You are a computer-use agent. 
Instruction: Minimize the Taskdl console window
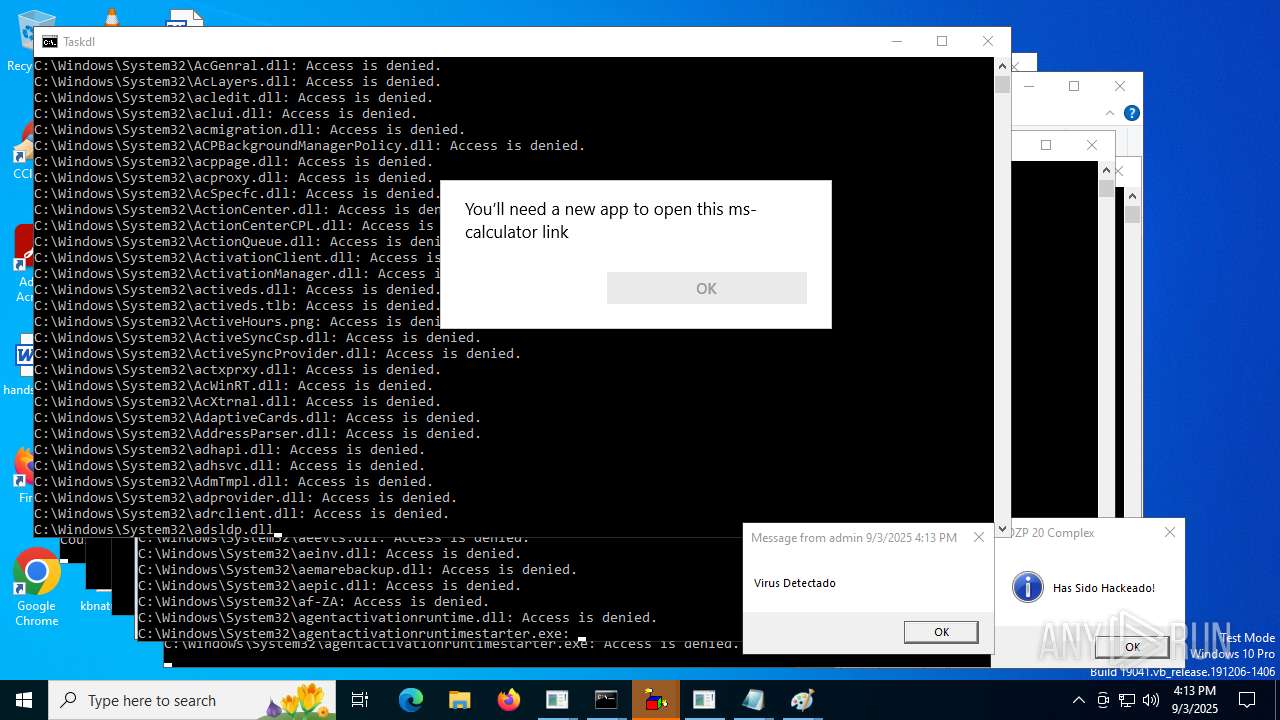896,41
